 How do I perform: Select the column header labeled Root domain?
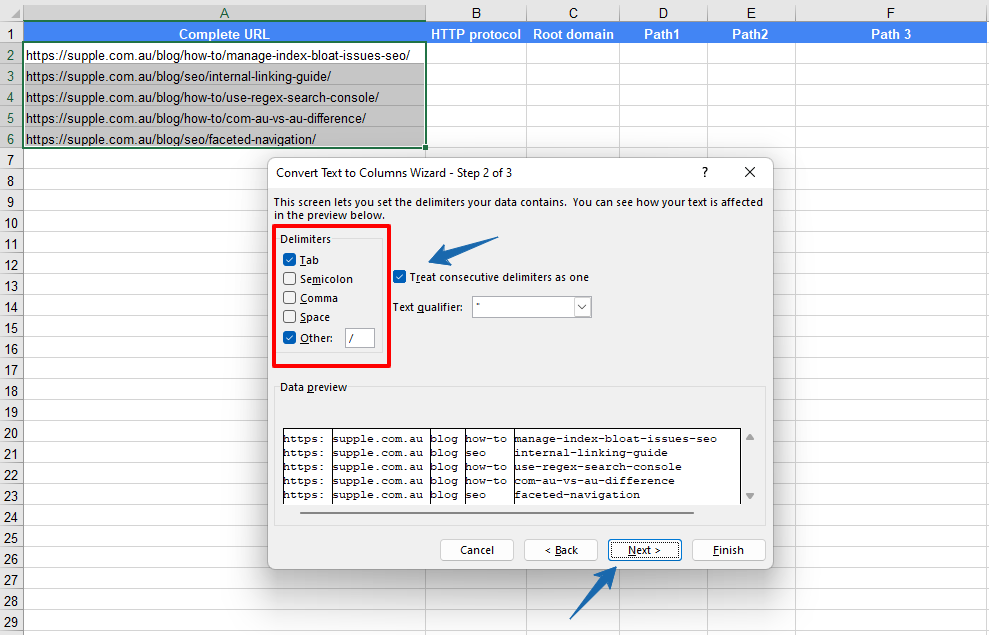click(572, 33)
